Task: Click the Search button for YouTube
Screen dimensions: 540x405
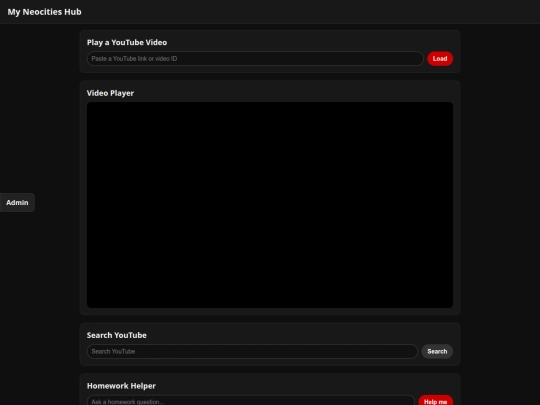Action: coord(437,351)
